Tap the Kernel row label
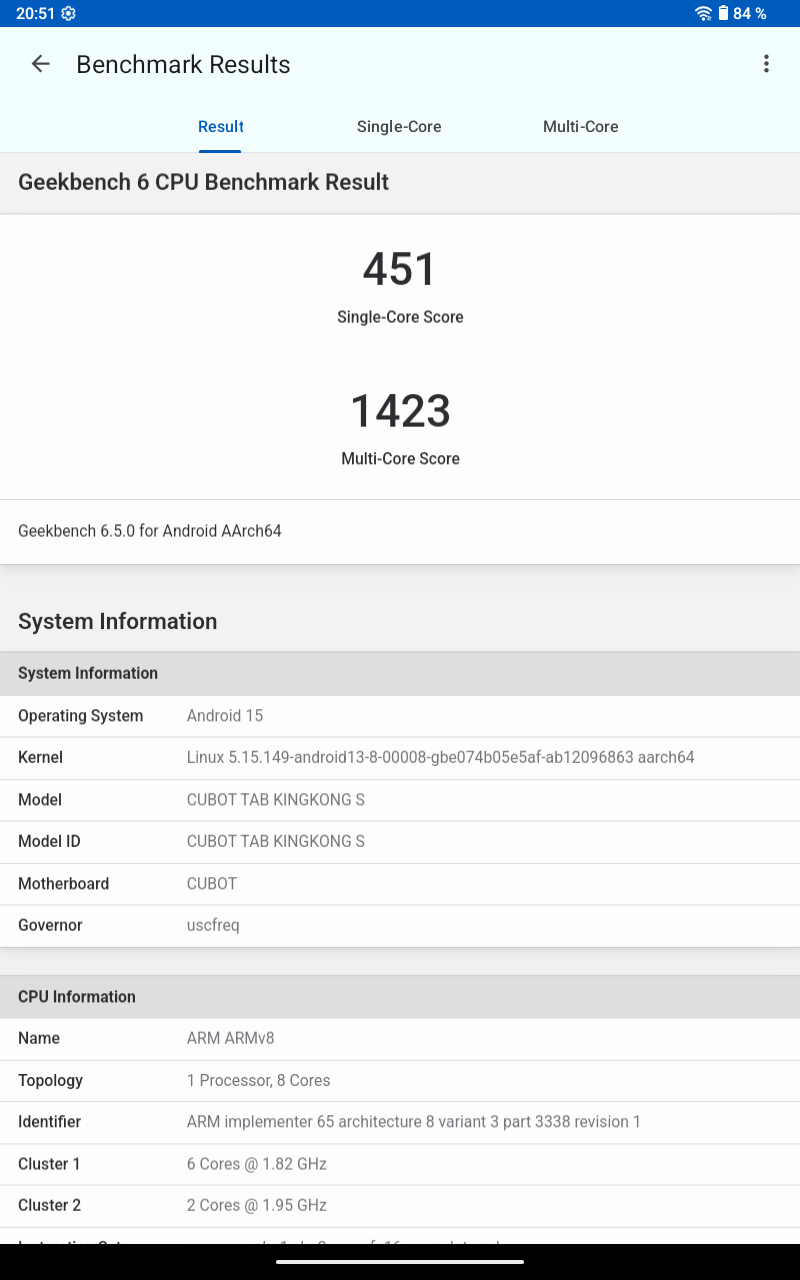Image resolution: width=800 pixels, height=1280 pixels. 40,758
